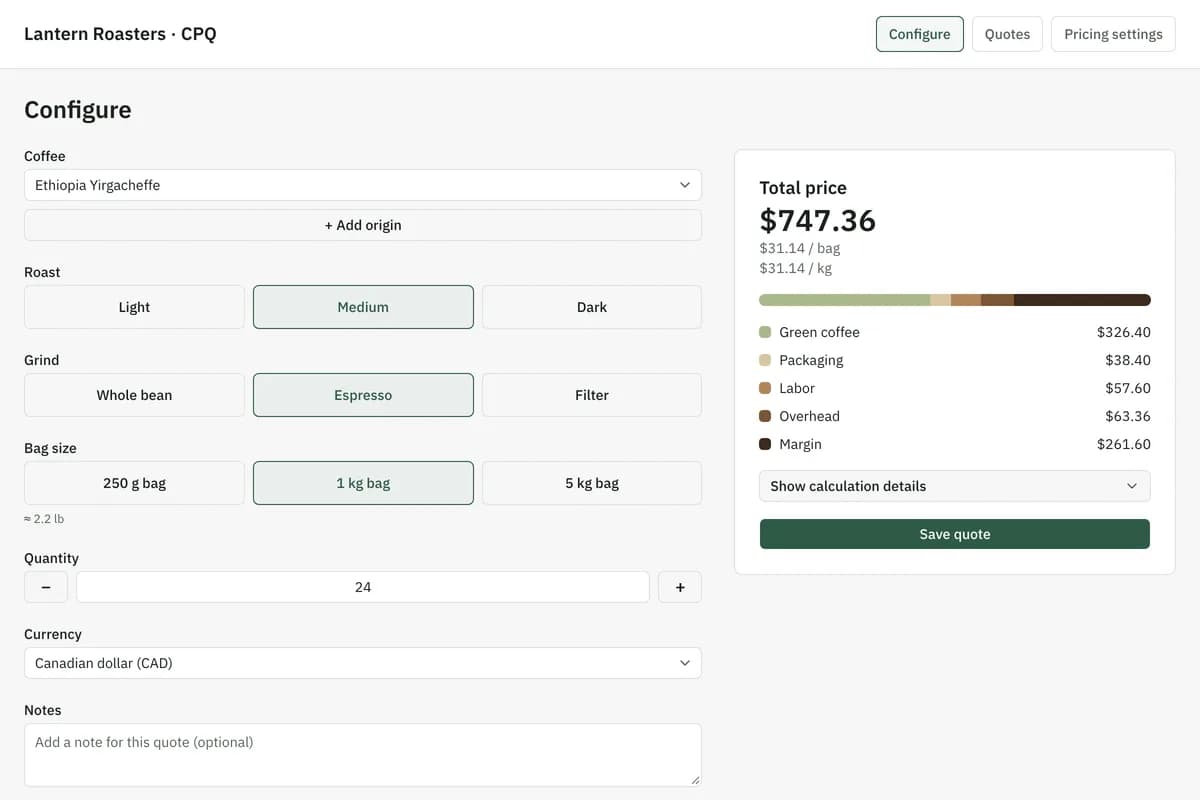Click the Labor amount $57.60

point(1128,388)
